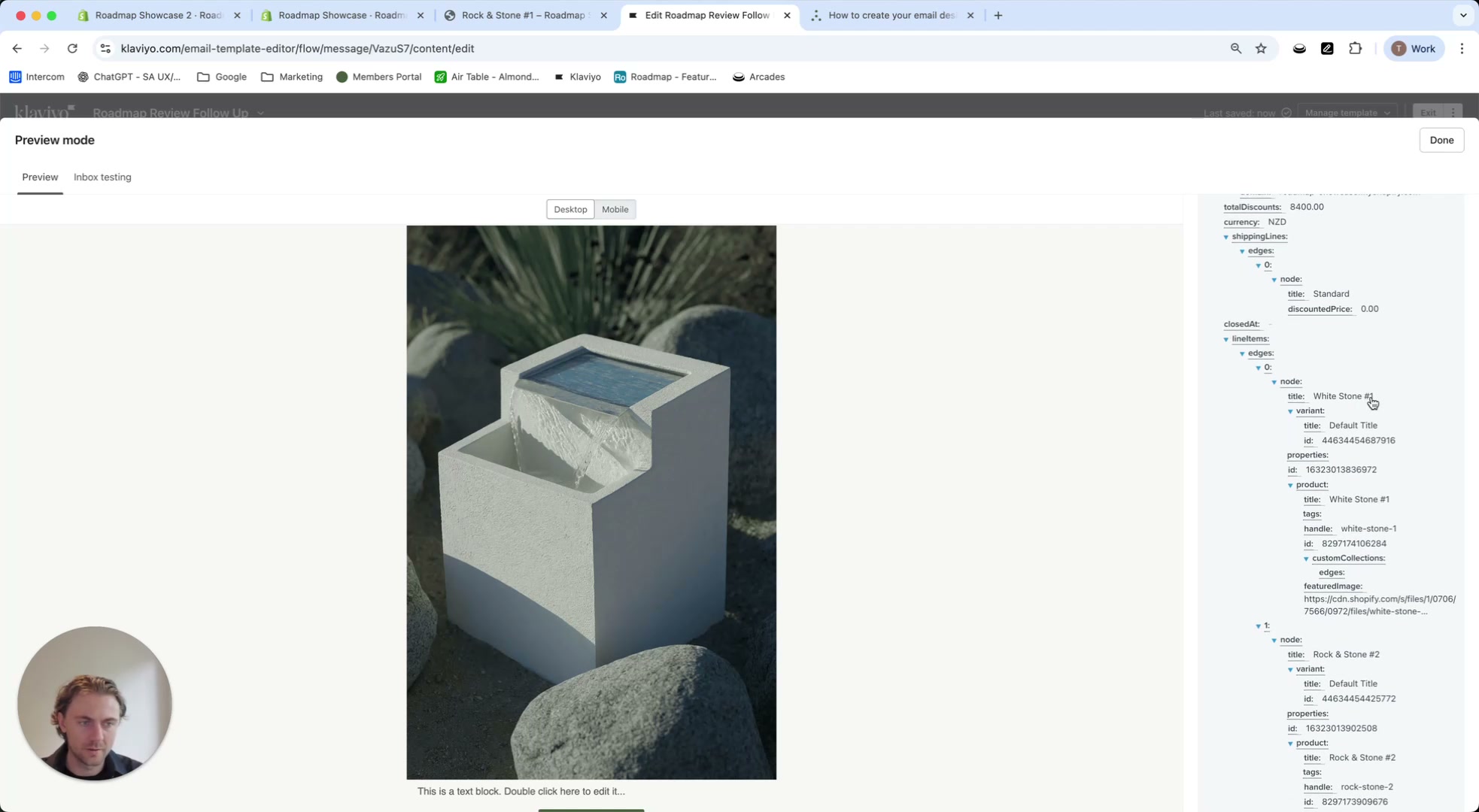Click the Work profile chip in Chrome
This screenshot has height=812, width=1479.
pos(1413,48)
